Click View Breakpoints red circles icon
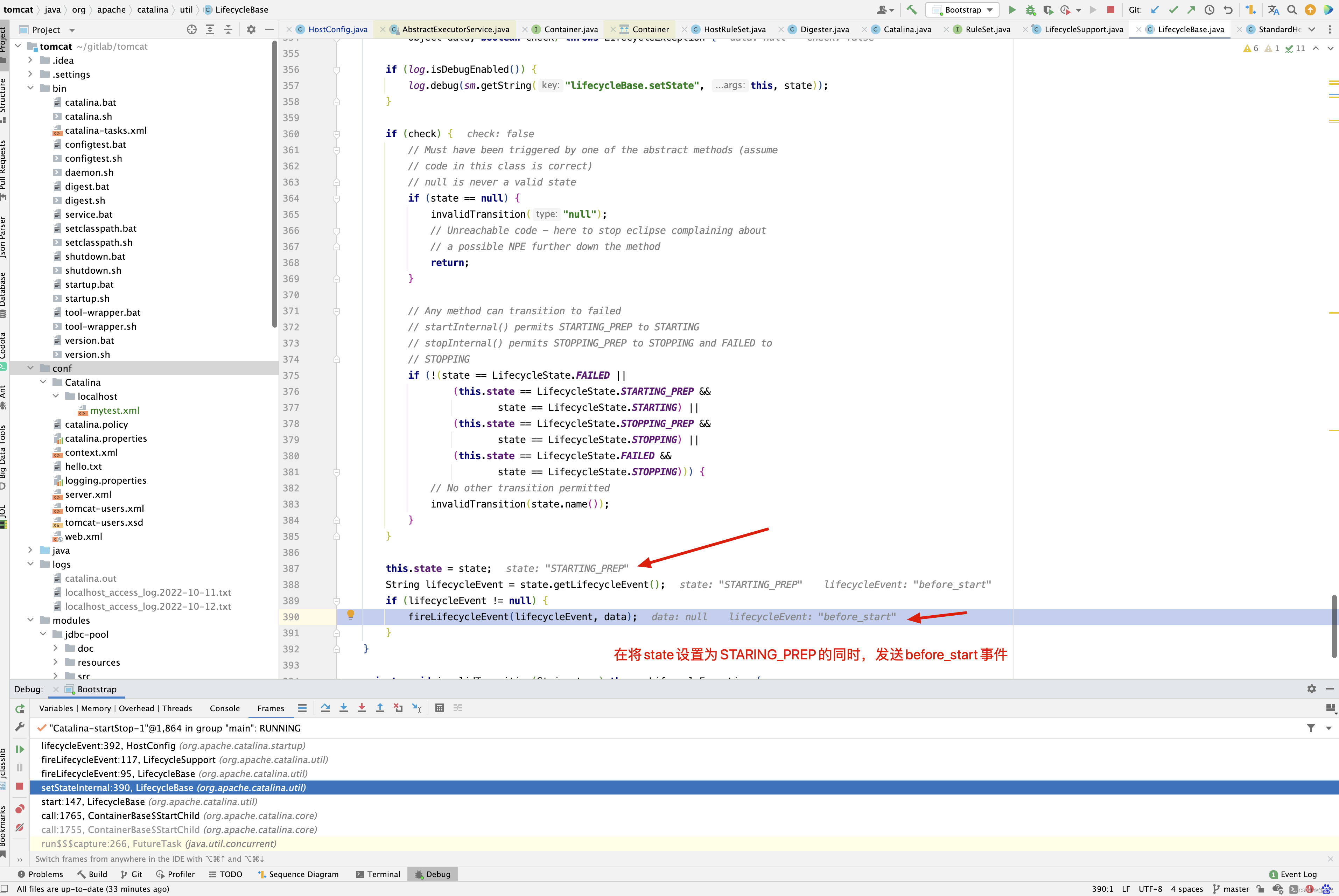Image resolution: width=1339 pixels, height=896 pixels. click(19, 808)
